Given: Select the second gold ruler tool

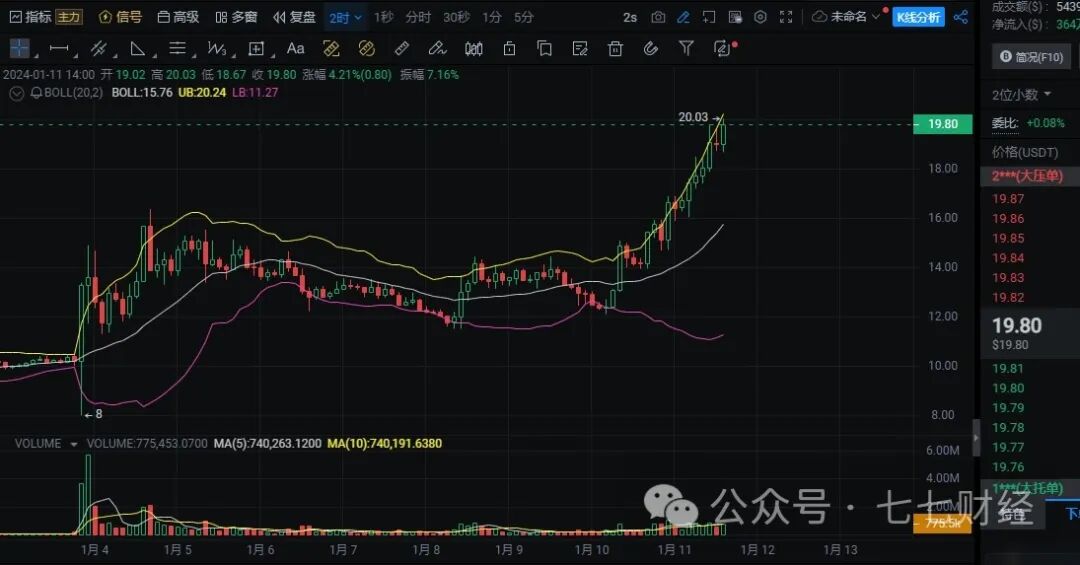Looking at the screenshot, I should pos(366,48).
